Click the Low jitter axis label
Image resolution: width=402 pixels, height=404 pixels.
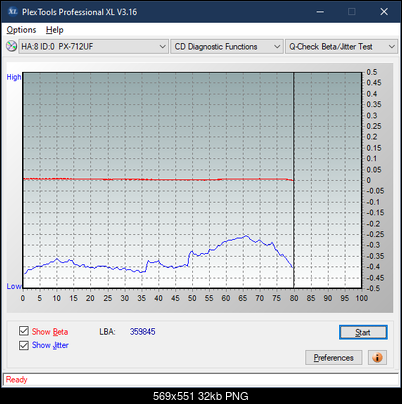14,286
